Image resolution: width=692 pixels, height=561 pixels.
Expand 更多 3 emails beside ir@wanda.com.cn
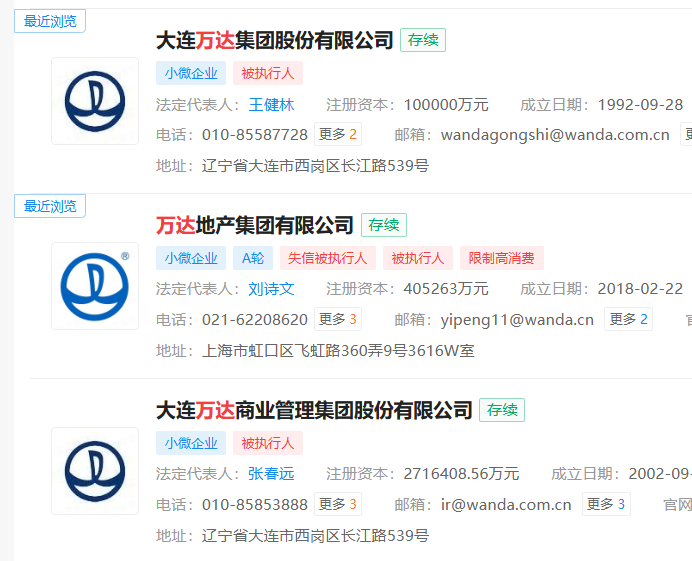click(x=606, y=504)
